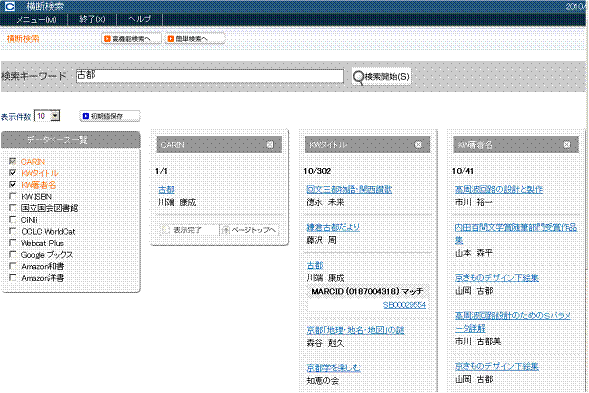589x393 pixels.
Task: Check the Google ブックス checkbox
Action: tap(13, 254)
